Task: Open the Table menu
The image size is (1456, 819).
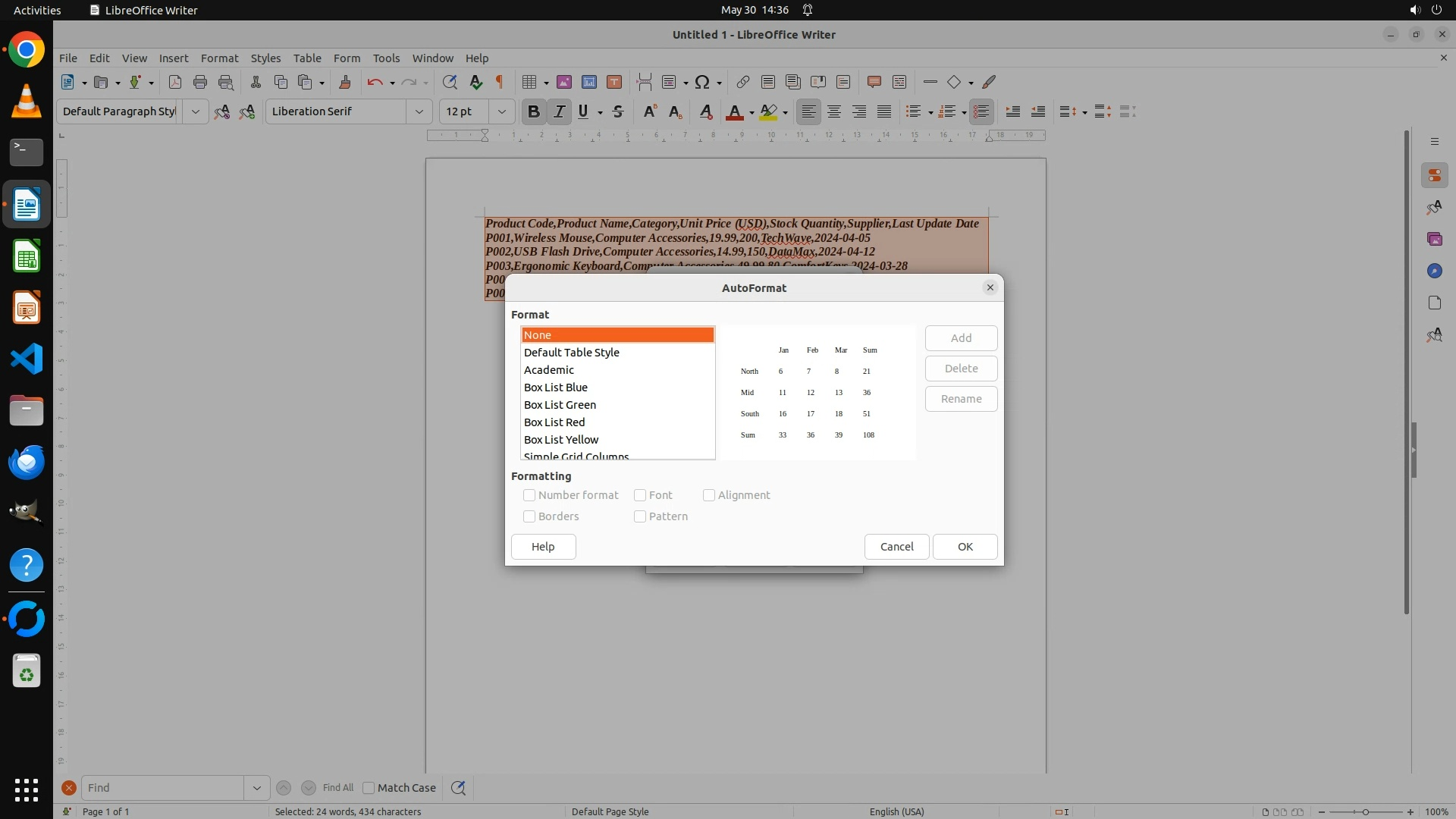Action: (307, 58)
